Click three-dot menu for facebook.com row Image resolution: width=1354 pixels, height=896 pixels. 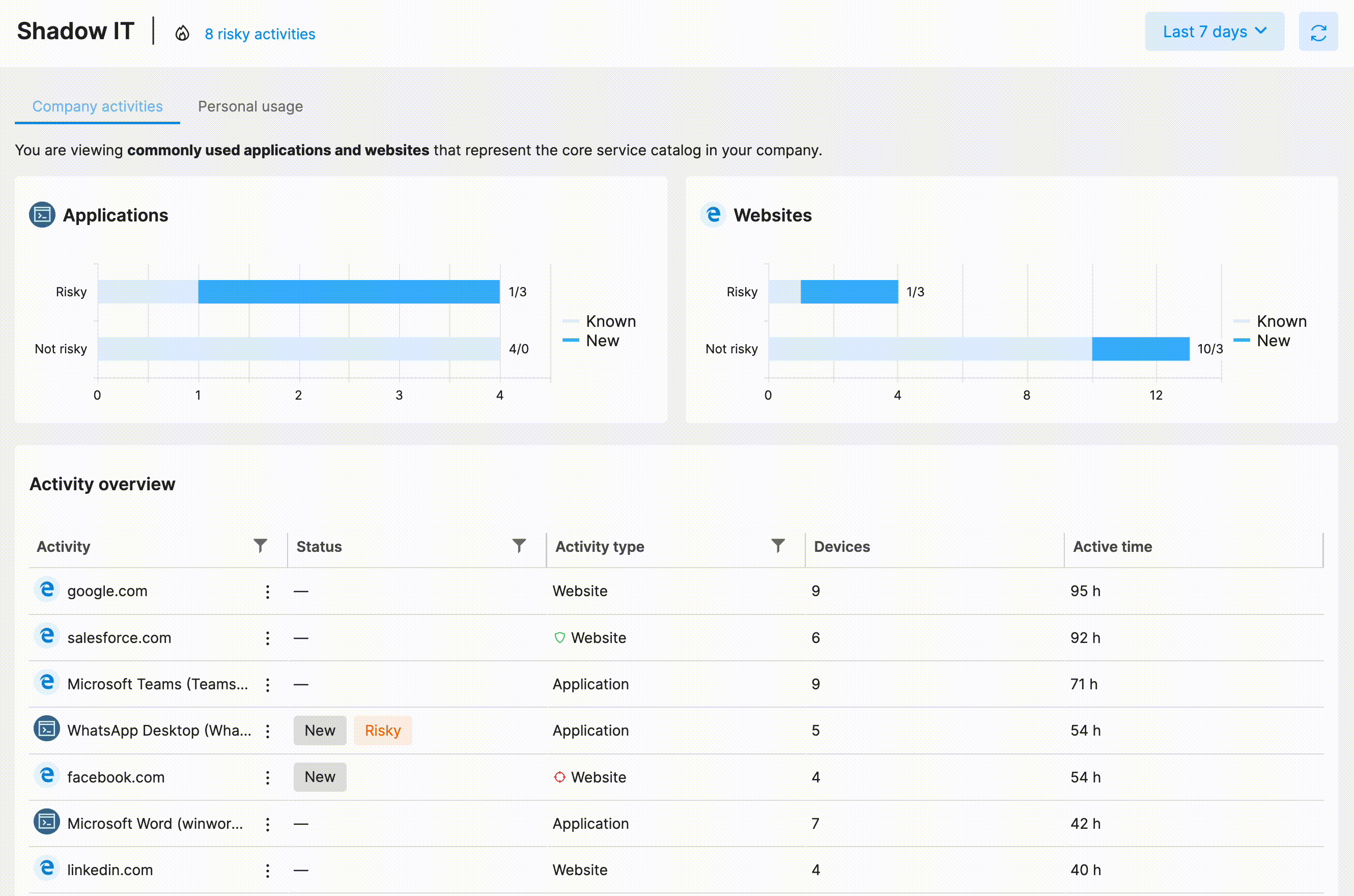coord(267,777)
